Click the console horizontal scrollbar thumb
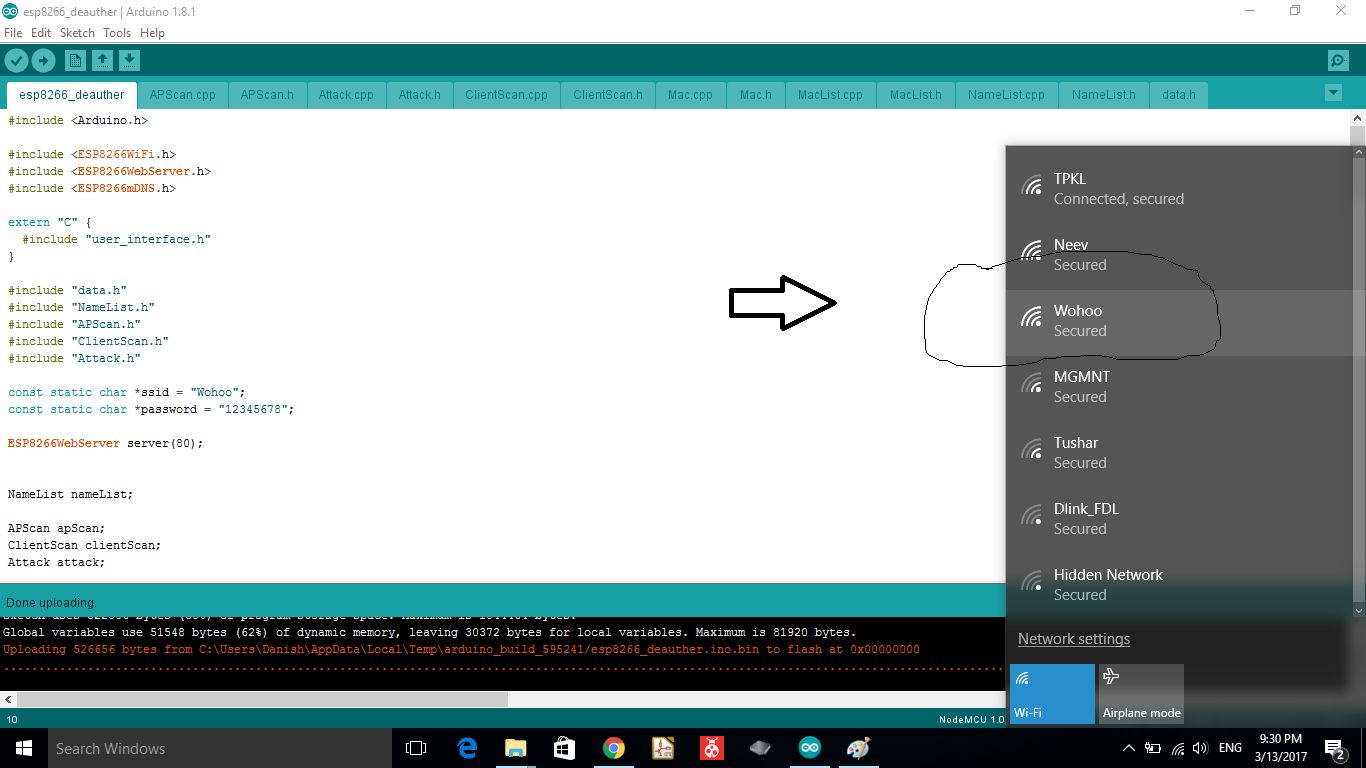This screenshot has height=768, width=1366. click(x=262, y=700)
